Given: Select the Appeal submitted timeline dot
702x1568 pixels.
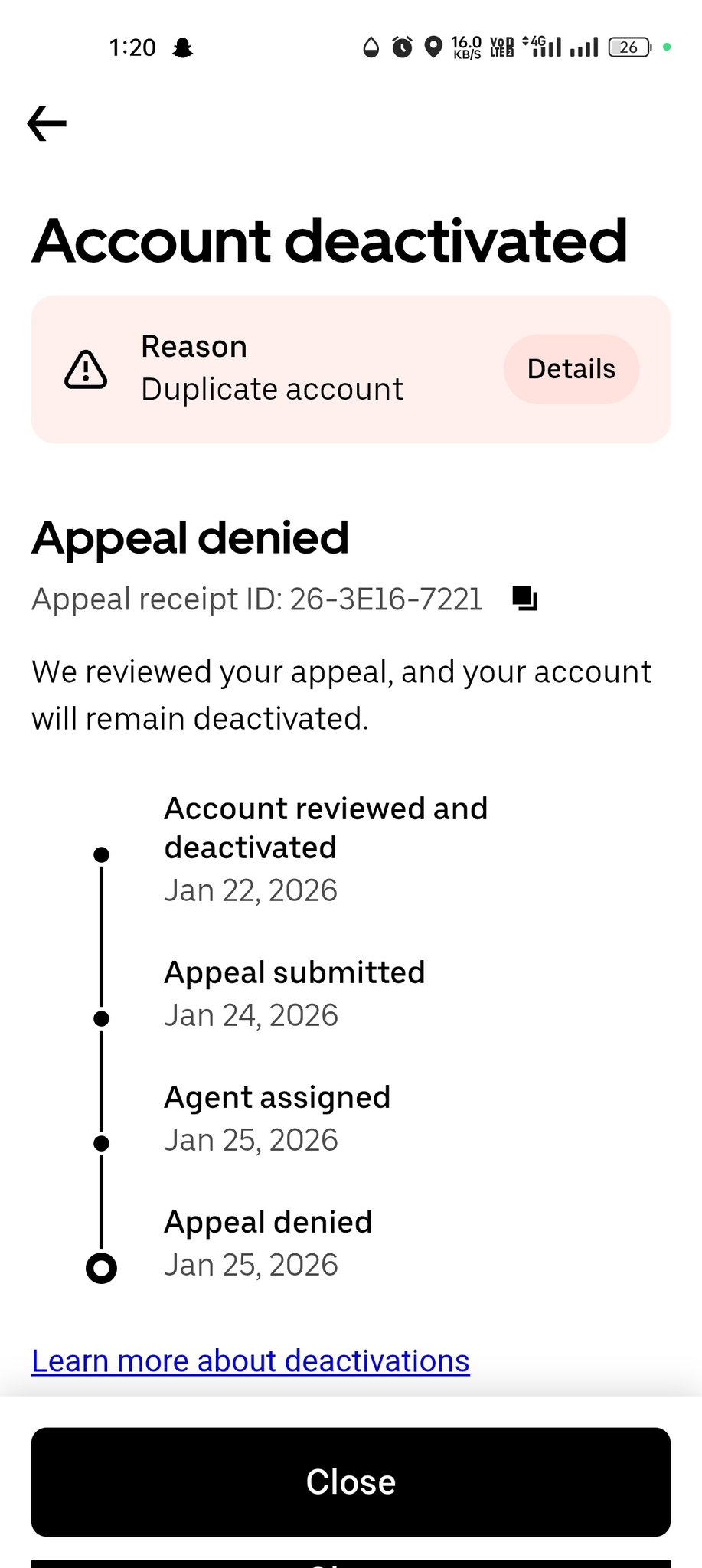Looking at the screenshot, I should click(x=101, y=1018).
